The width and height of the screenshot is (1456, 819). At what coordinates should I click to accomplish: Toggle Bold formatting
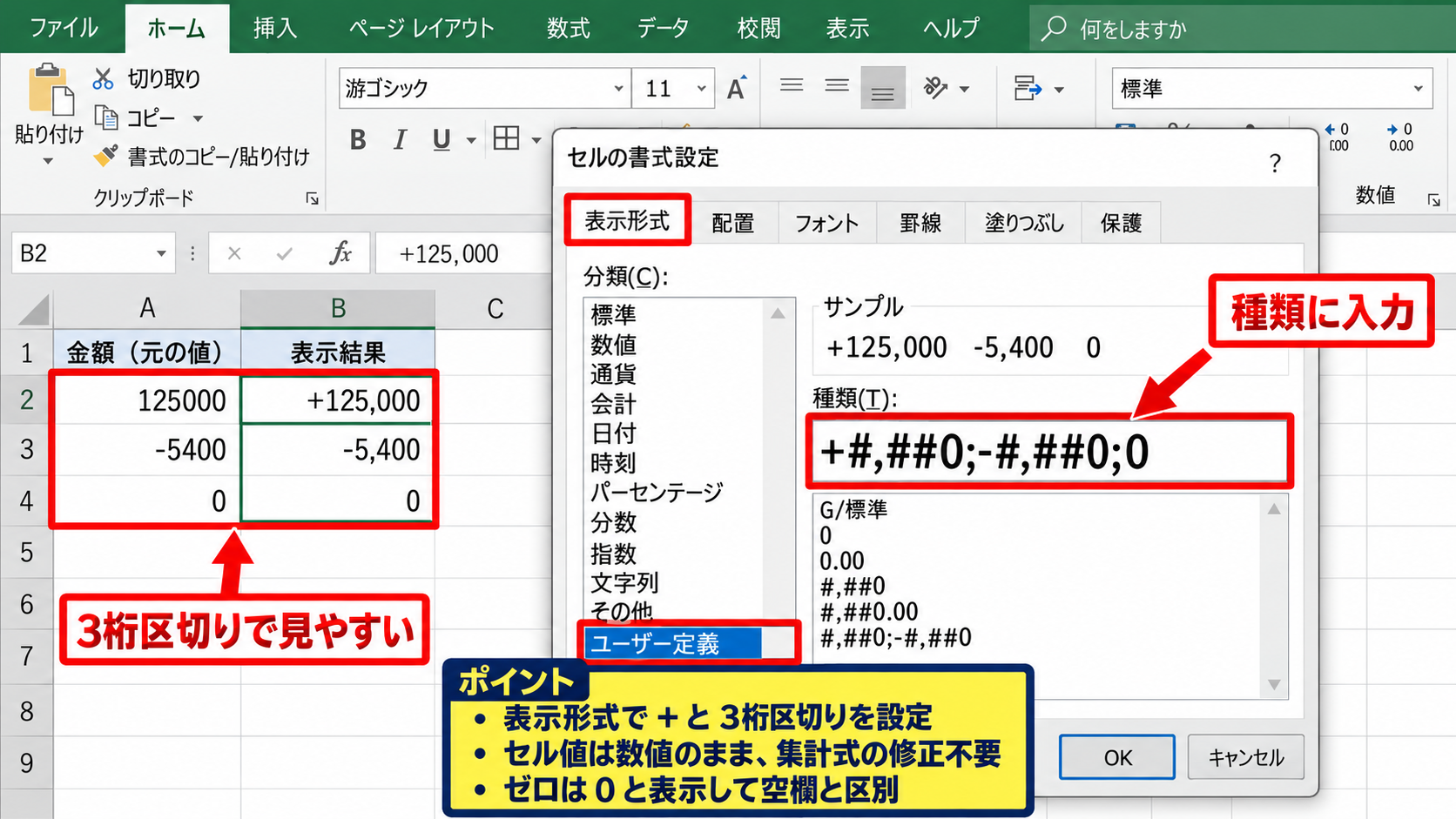point(358,139)
